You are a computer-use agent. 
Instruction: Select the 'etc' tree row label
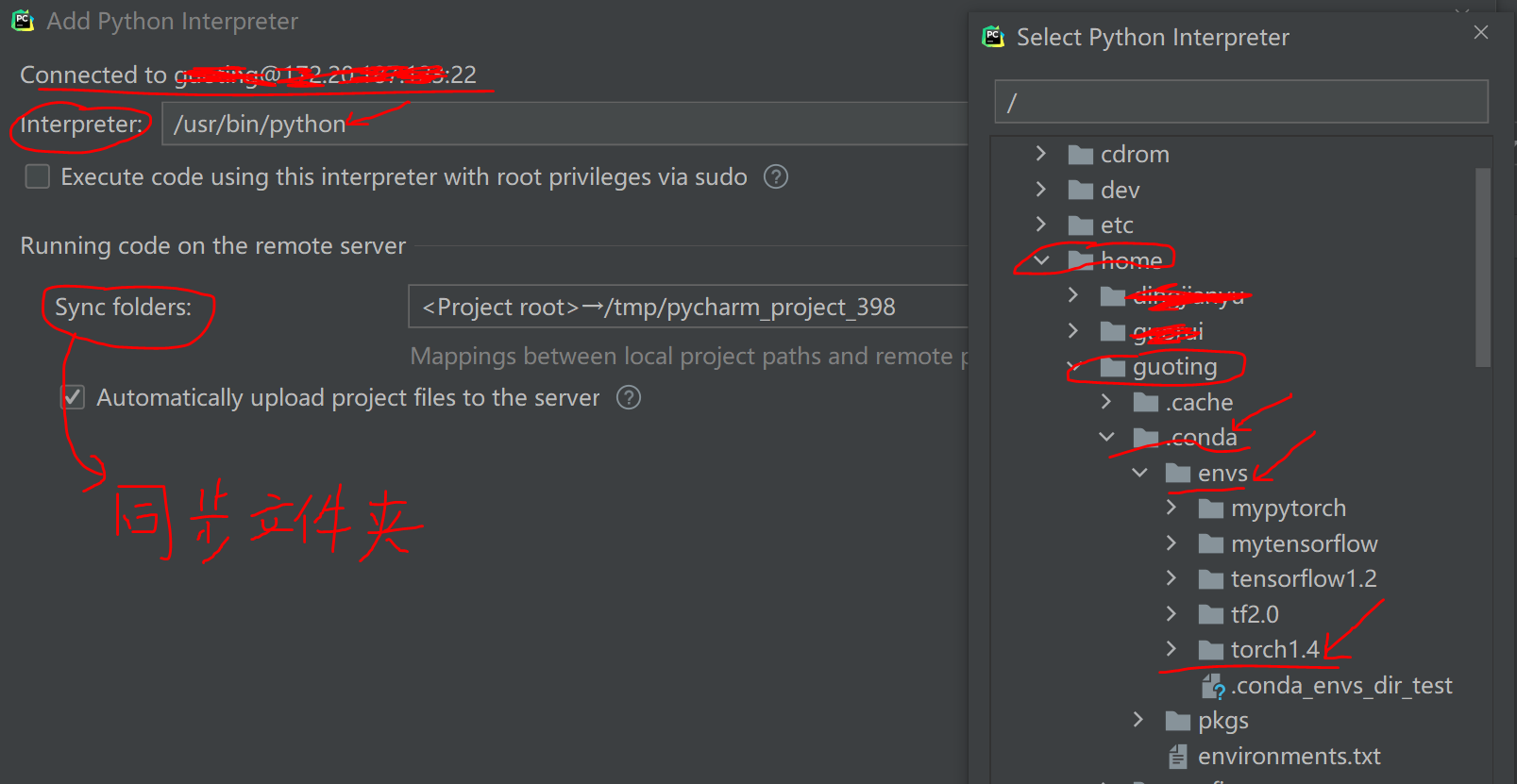click(1117, 225)
